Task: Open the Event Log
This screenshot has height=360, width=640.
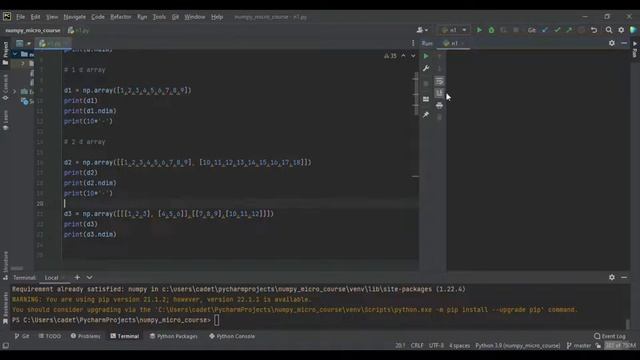Action: coord(610,336)
